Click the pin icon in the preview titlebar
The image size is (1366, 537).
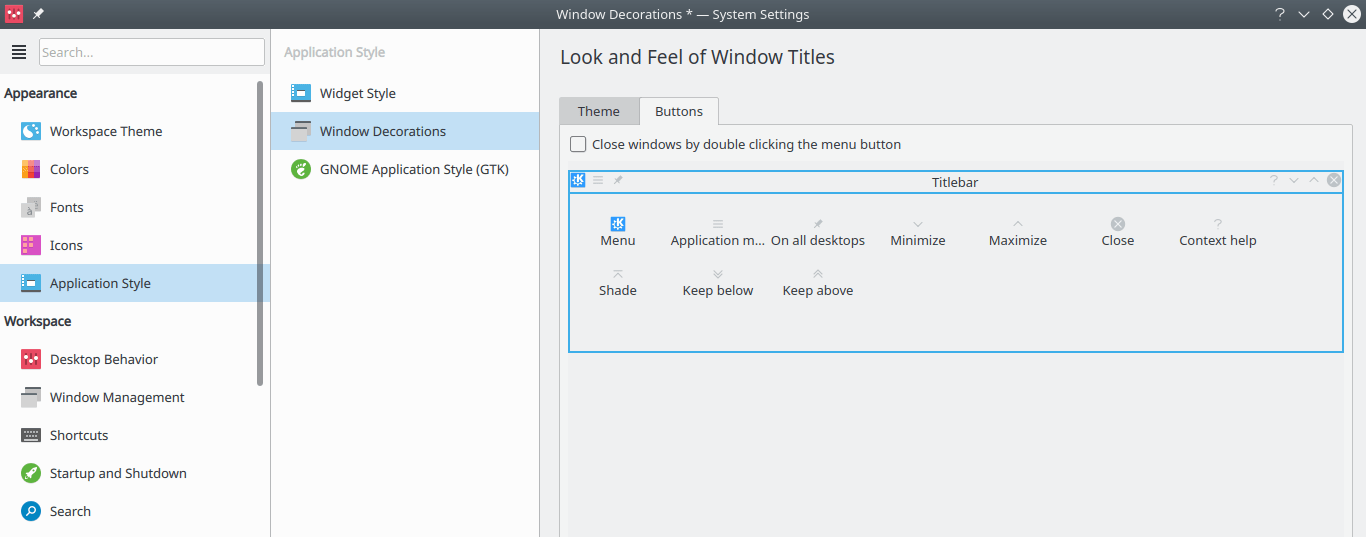(618, 180)
